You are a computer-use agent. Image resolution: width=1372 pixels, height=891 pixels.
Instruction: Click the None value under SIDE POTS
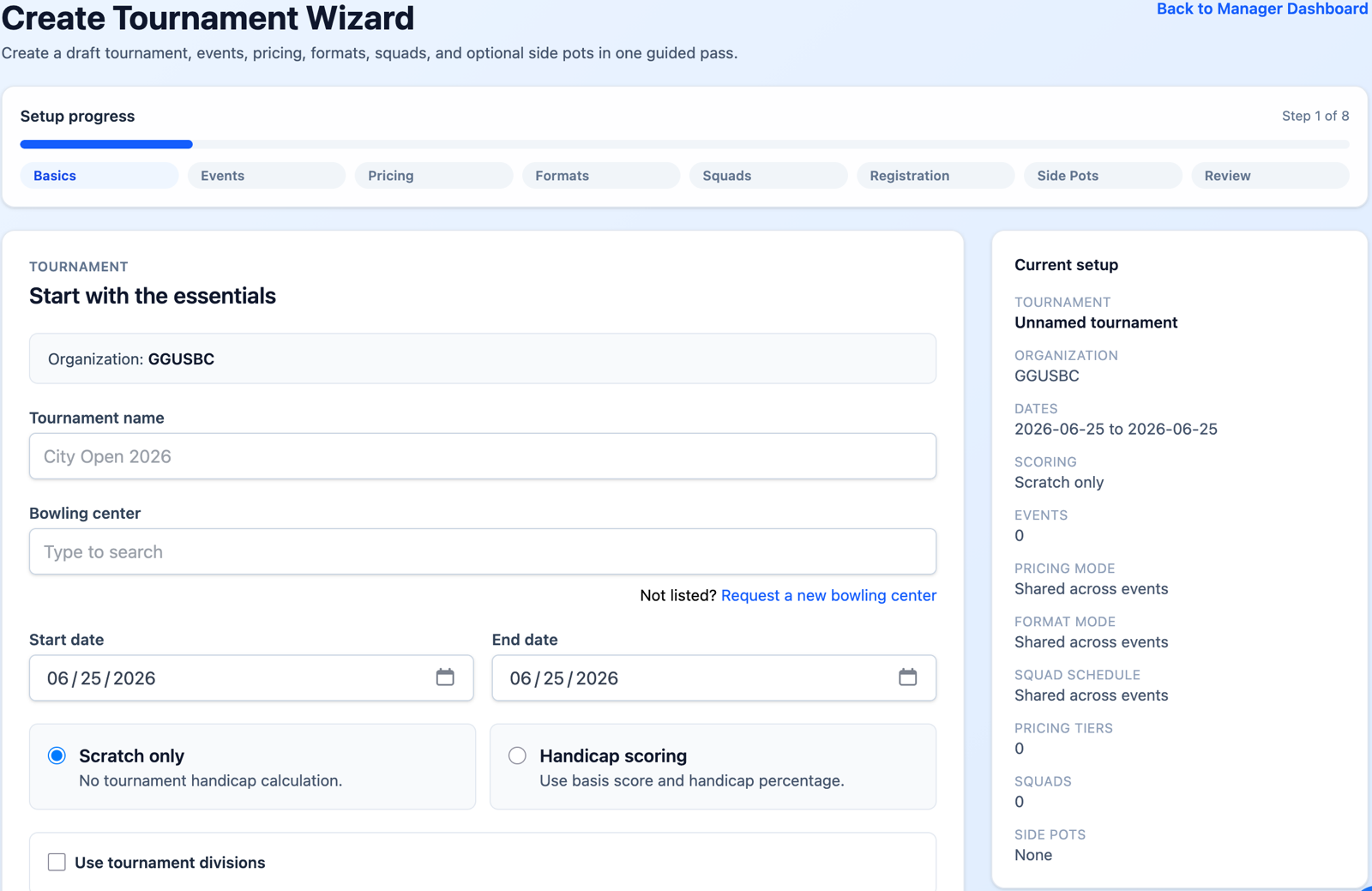(x=1033, y=855)
